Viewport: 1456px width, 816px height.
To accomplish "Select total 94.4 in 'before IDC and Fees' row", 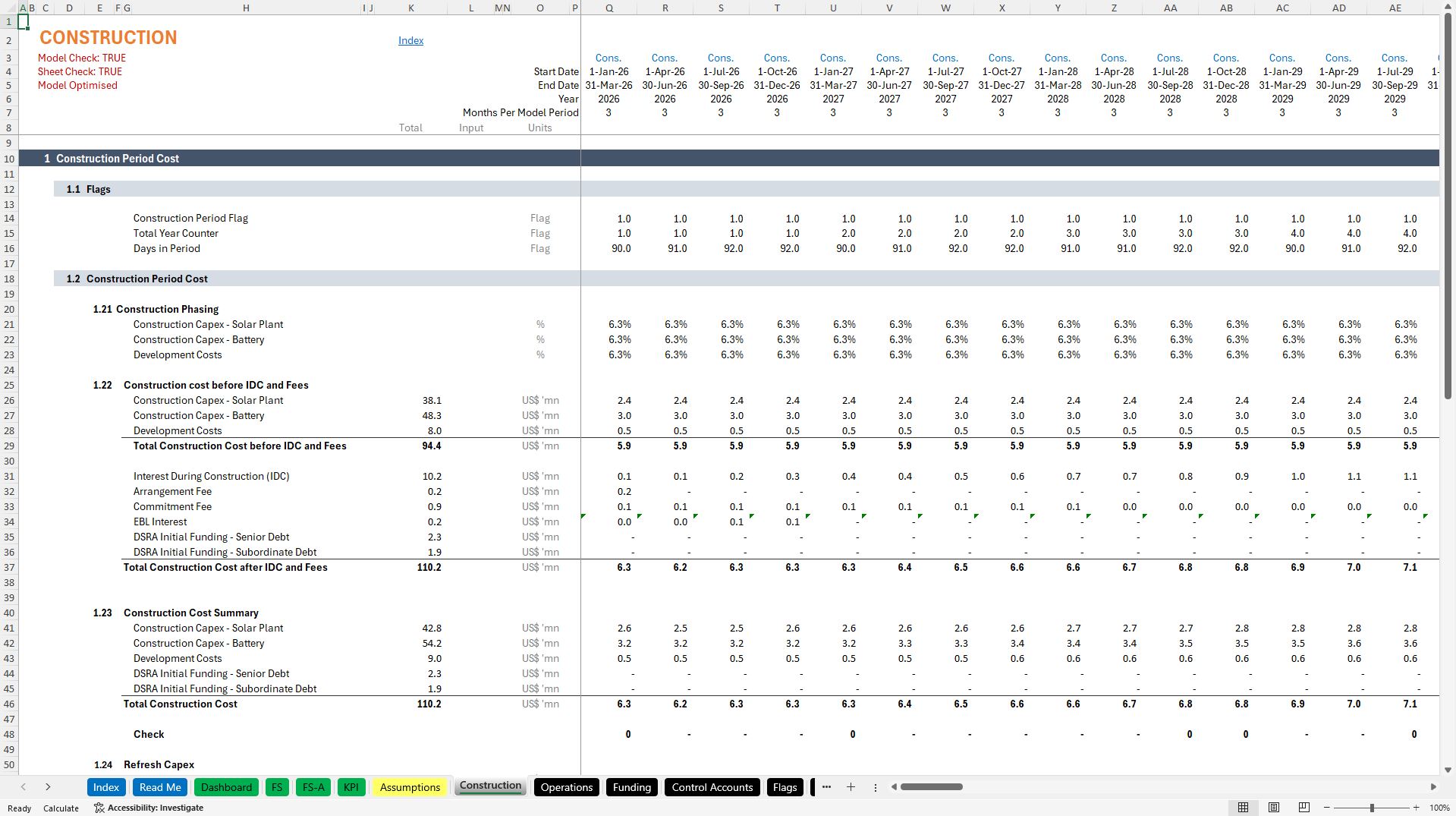I will click(x=432, y=446).
